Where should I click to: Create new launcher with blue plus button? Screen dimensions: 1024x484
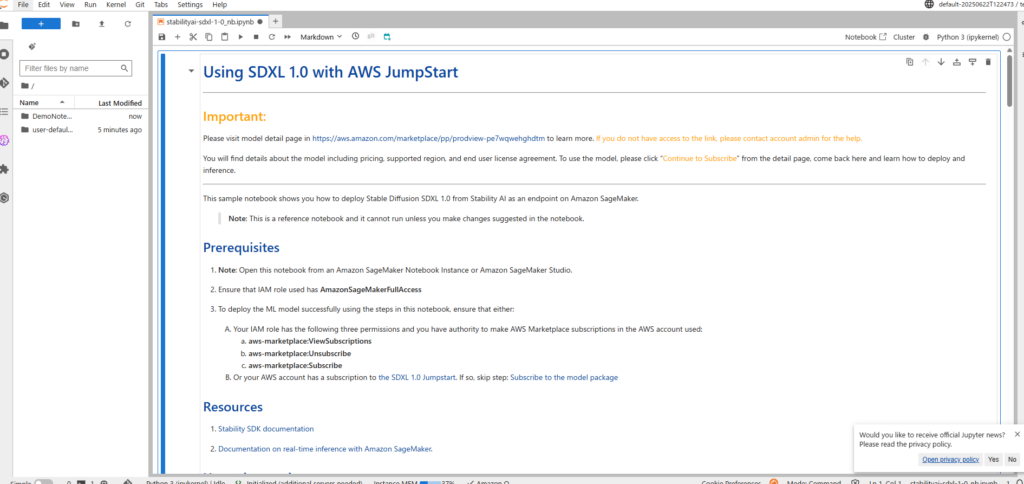click(41, 24)
